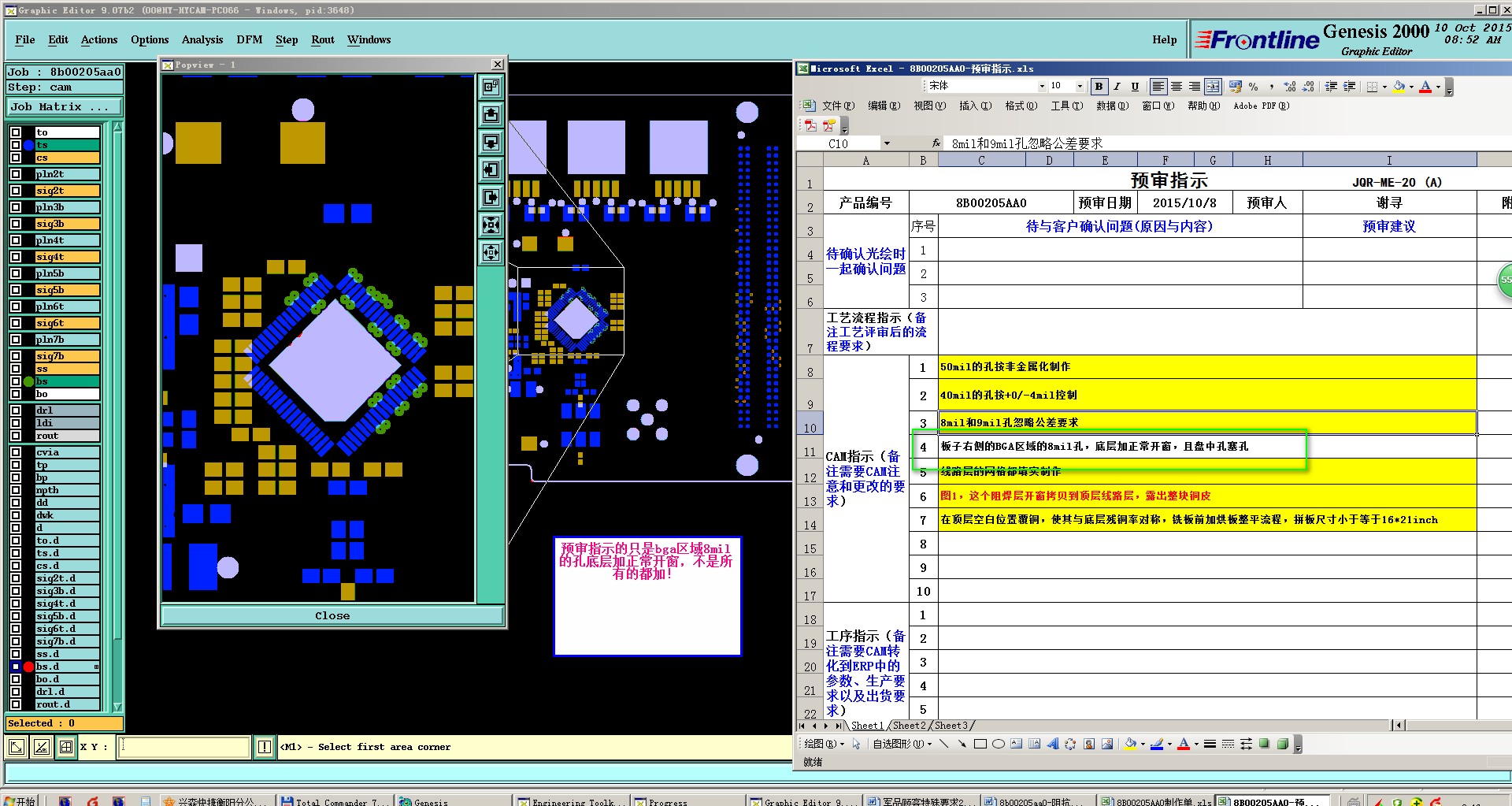Click the Job Matrix ... button

(x=64, y=106)
